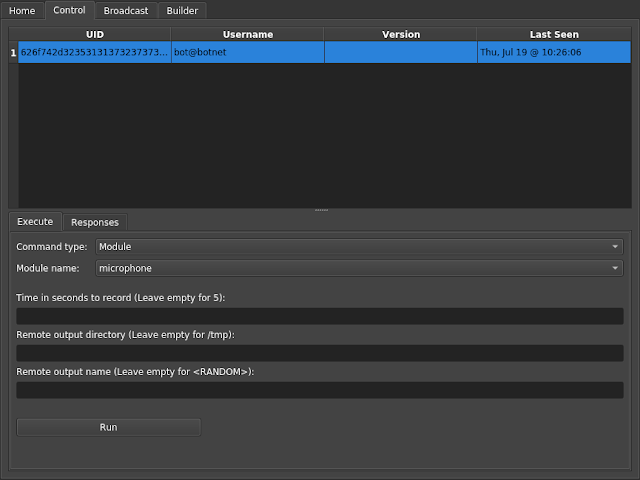Select the Control tab
The height and width of the screenshot is (480, 640).
[69, 10]
